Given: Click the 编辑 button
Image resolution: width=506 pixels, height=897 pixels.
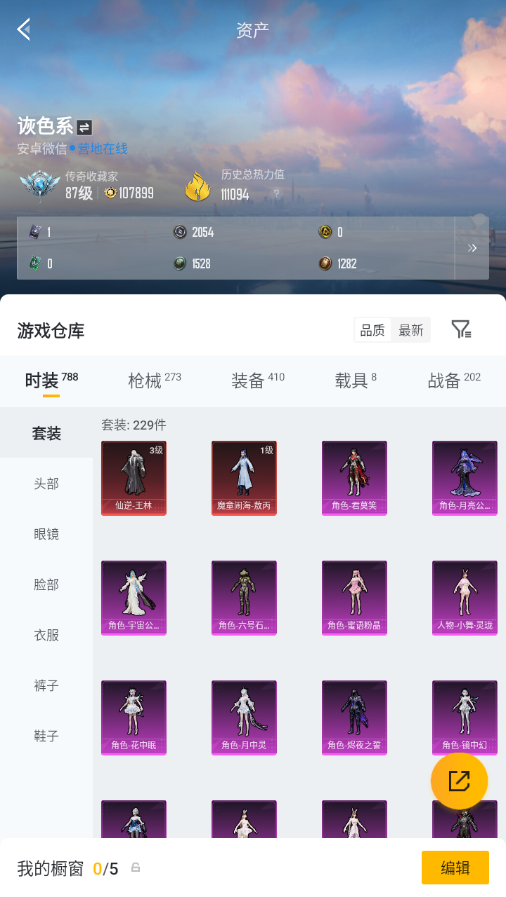Looking at the screenshot, I should point(455,868).
